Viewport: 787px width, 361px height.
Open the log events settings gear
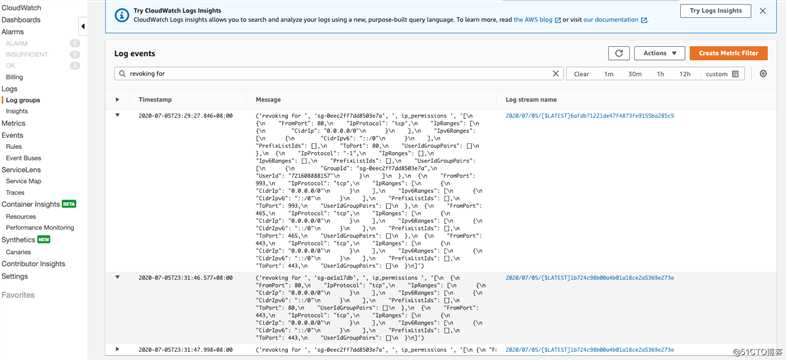(x=763, y=74)
